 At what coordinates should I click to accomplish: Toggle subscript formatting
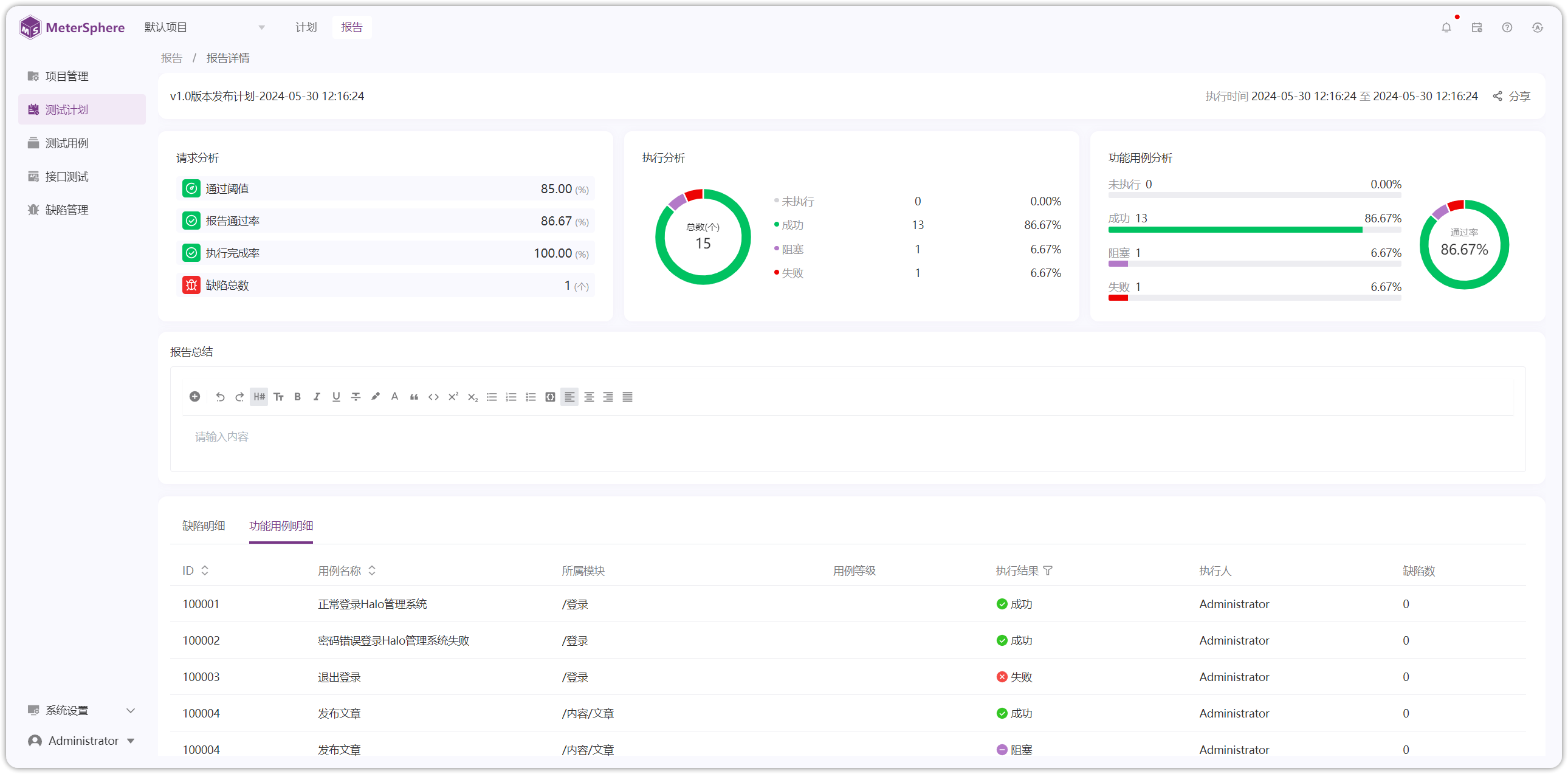tap(472, 397)
